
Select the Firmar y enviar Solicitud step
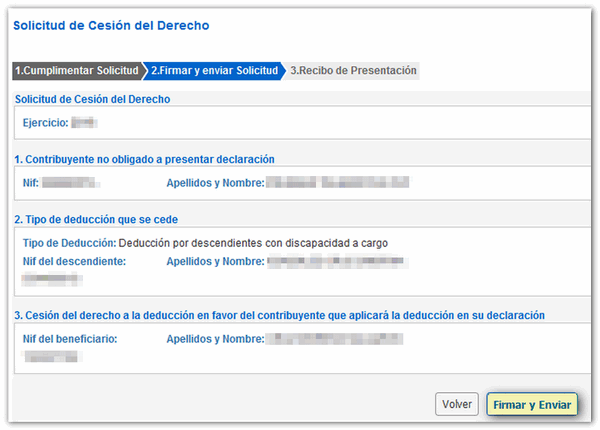(214, 71)
